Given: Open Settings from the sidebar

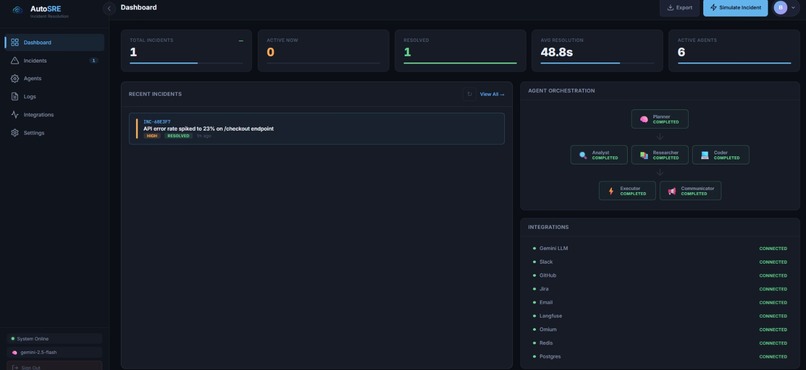Looking at the screenshot, I should point(54,133).
